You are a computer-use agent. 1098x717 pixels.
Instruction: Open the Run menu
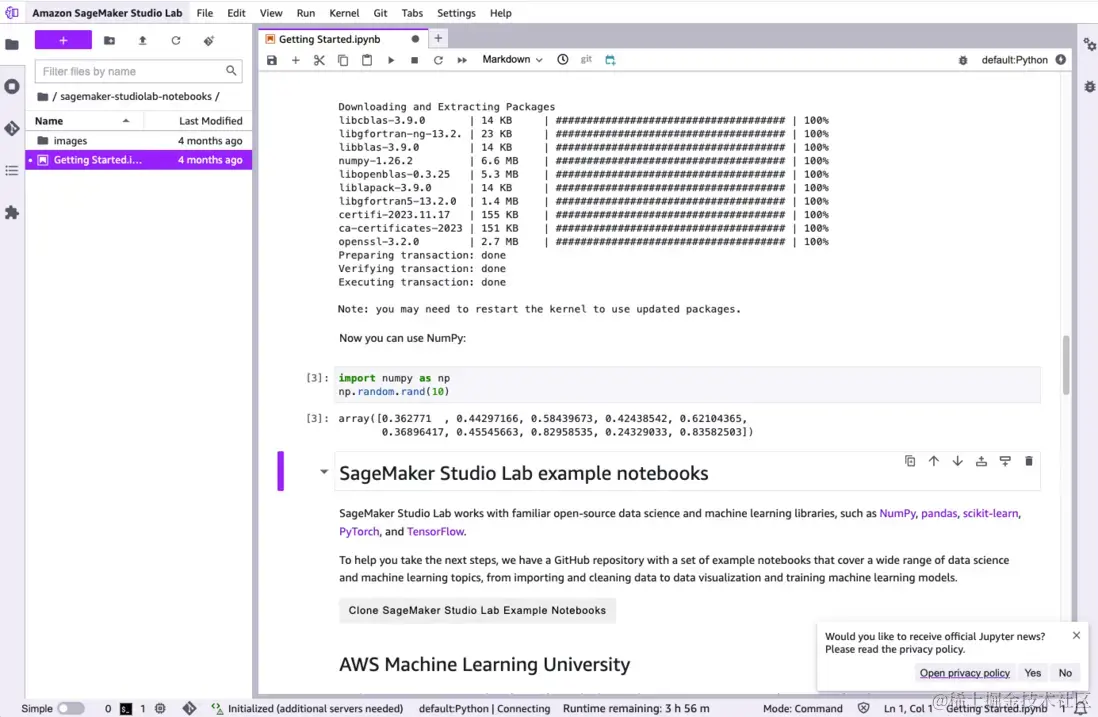pos(305,13)
